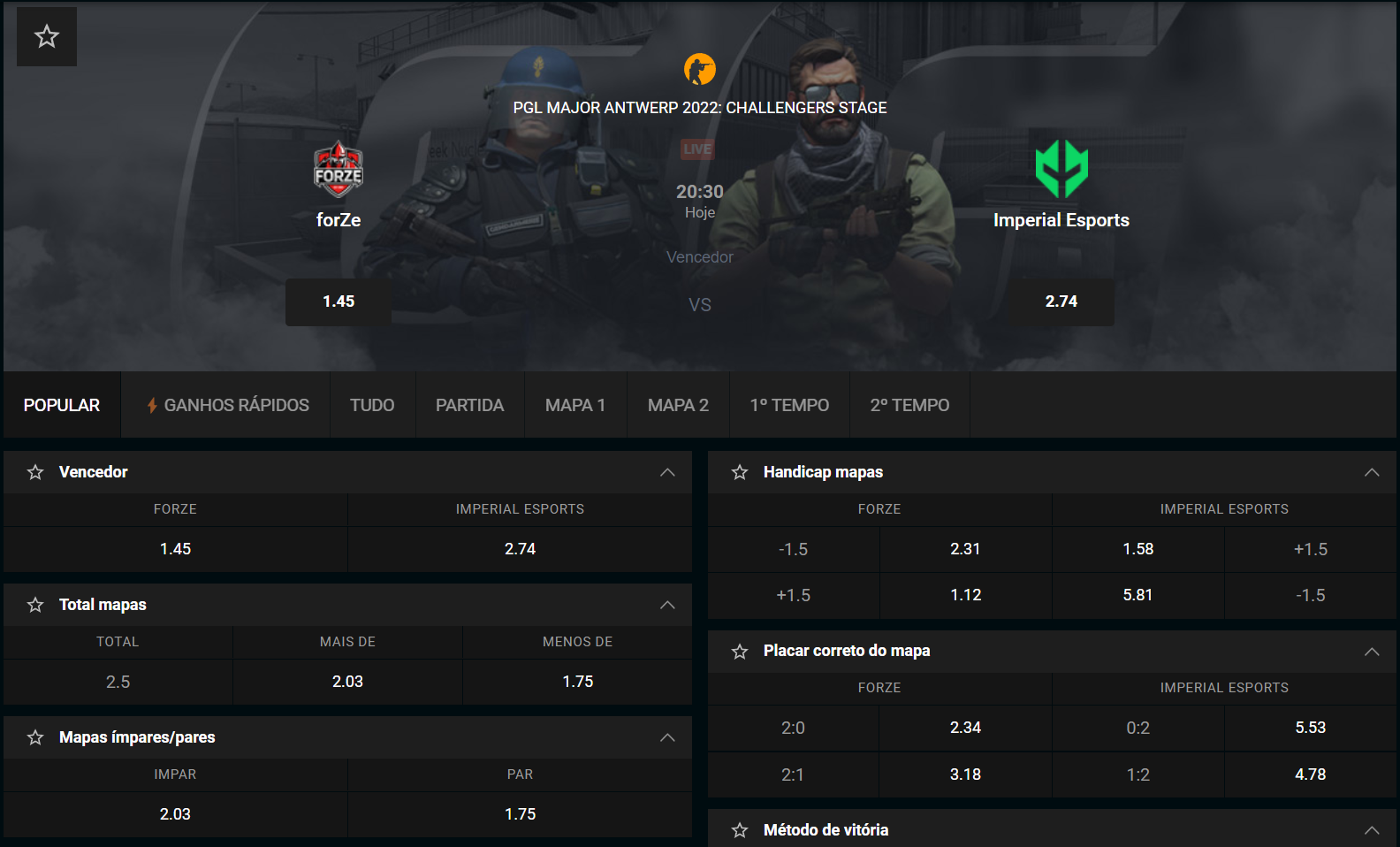Open the TUDO tab
The width and height of the screenshot is (1400, 847).
tap(372, 405)
